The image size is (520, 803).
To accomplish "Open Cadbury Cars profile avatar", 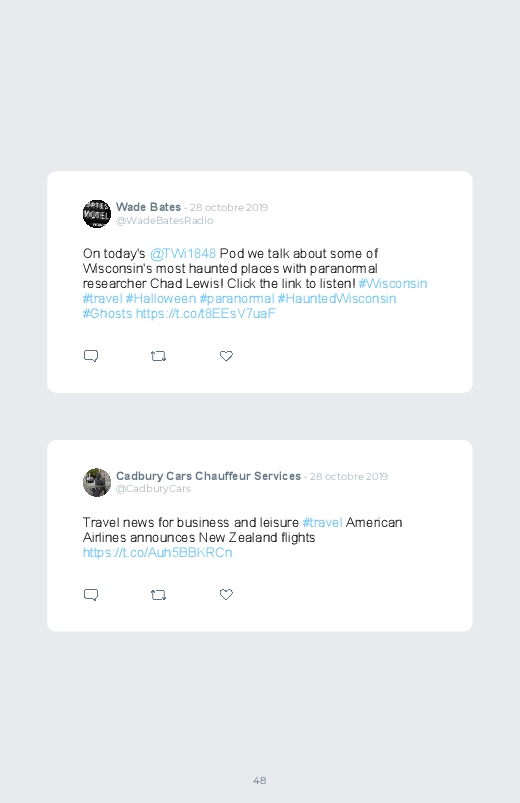I will [x=97, y=482].
